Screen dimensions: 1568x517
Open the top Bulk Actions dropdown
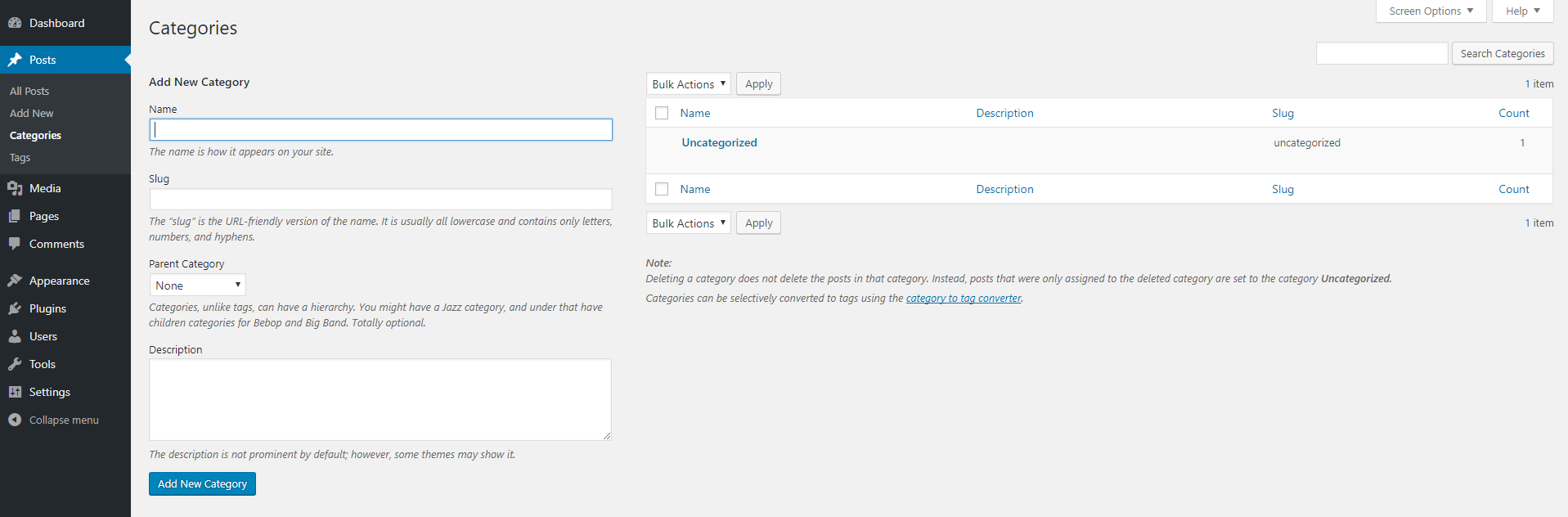point(688,84)
